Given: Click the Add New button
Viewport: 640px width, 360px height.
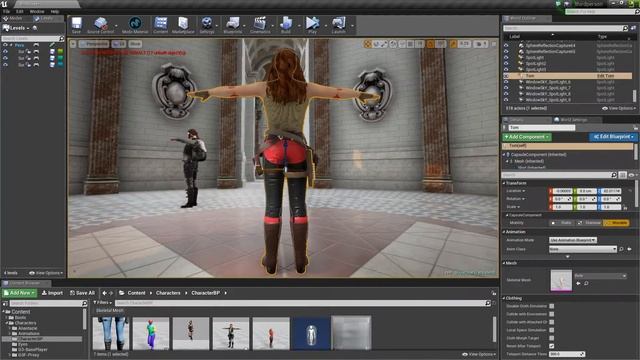Looking at the screenshot, I should 19,293.
